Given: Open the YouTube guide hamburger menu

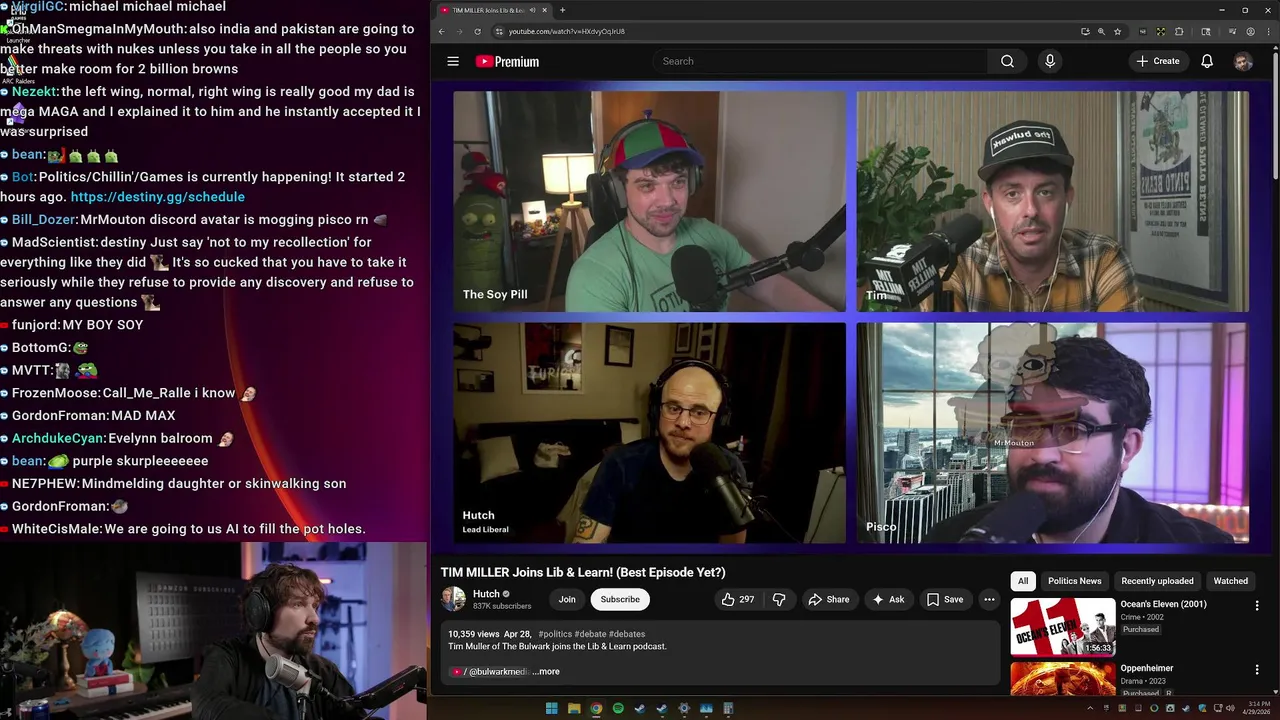Looking at the screenshot, I should 453,61.
